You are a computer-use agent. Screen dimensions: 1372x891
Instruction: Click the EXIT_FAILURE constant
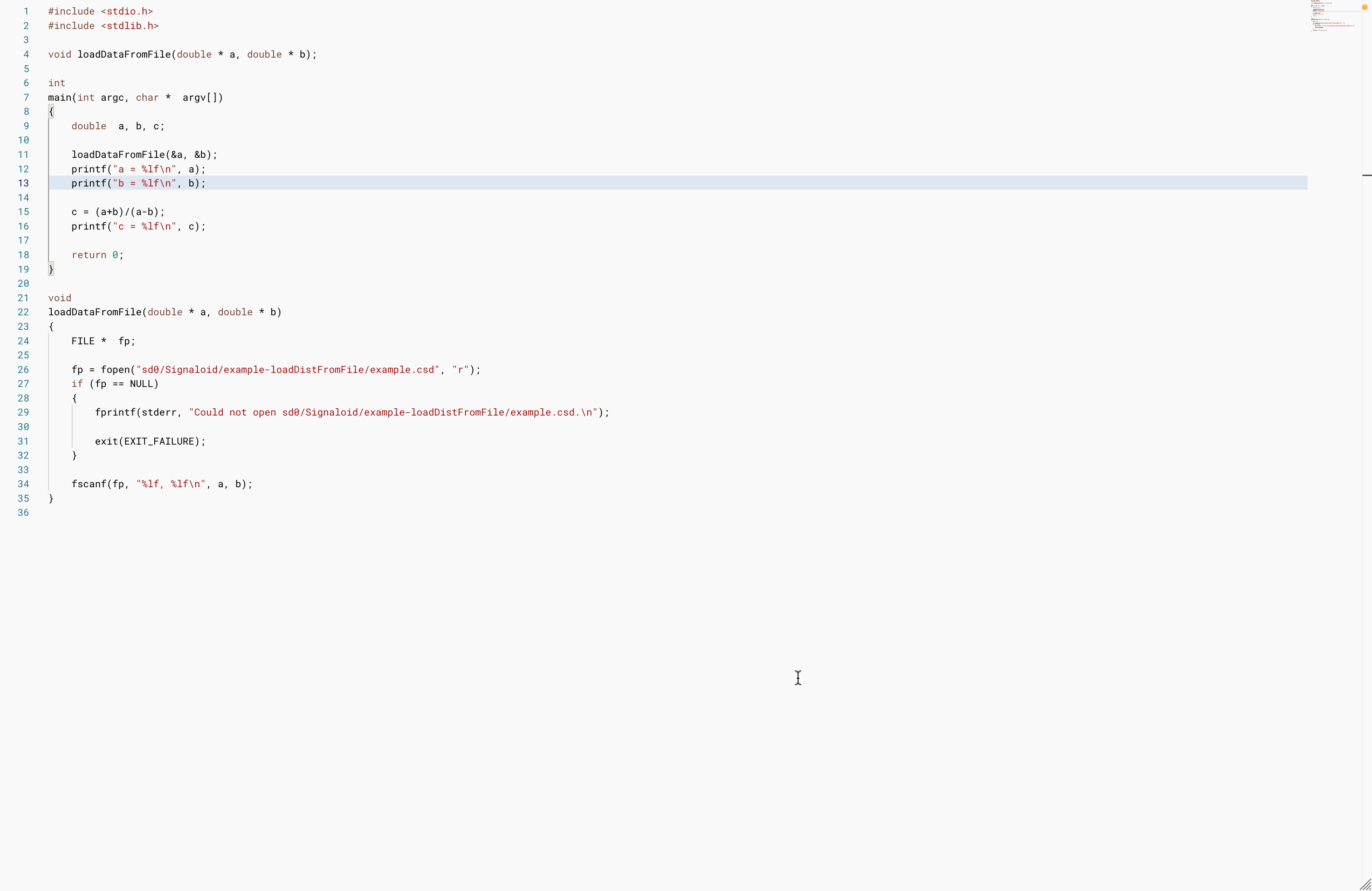pyautogui.click(x=159, y=441)
